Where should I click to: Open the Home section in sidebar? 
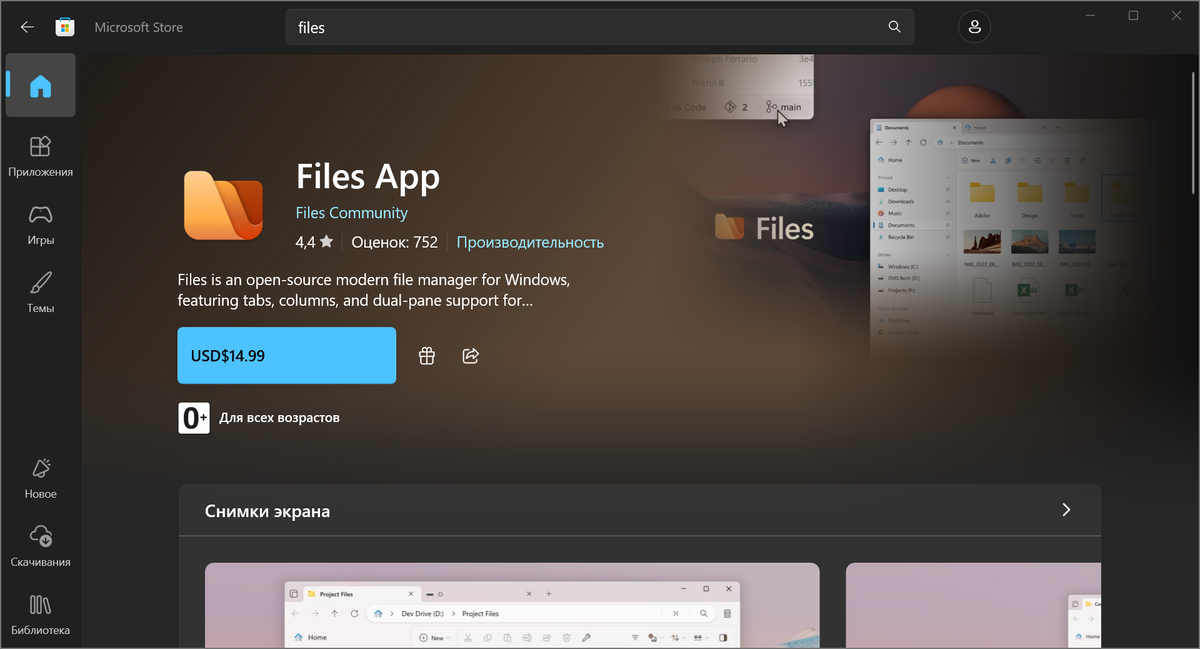coord(41,86)
